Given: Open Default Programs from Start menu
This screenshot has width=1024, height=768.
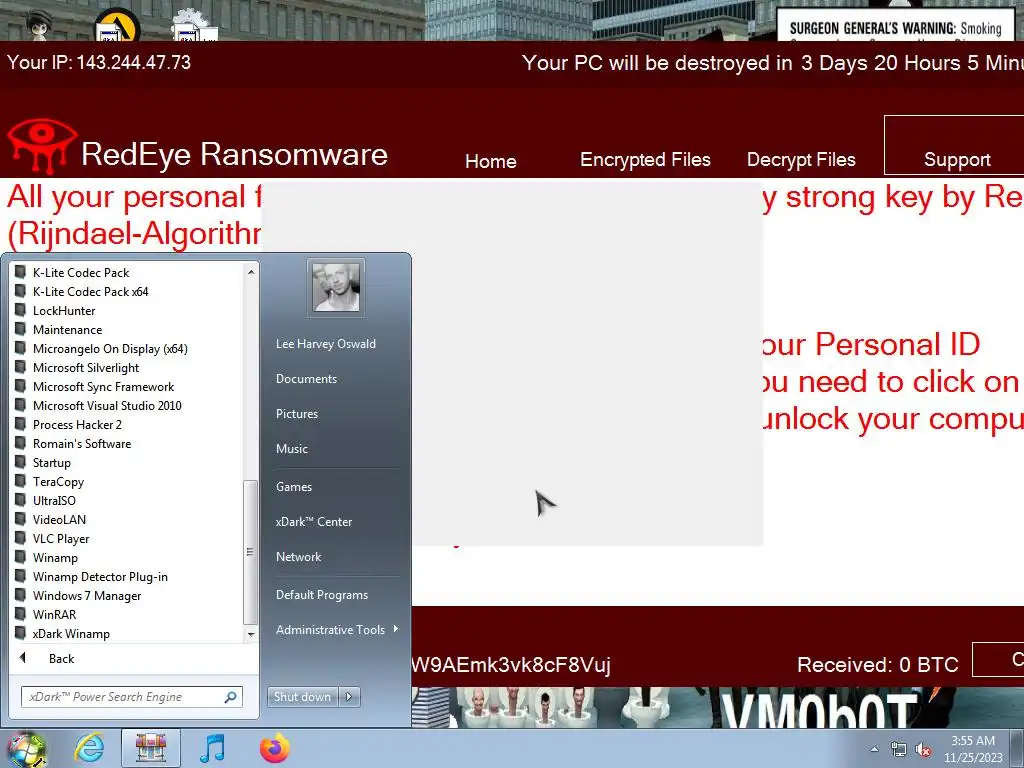Looking at the screenshot, I should click(x=322, y=594).
